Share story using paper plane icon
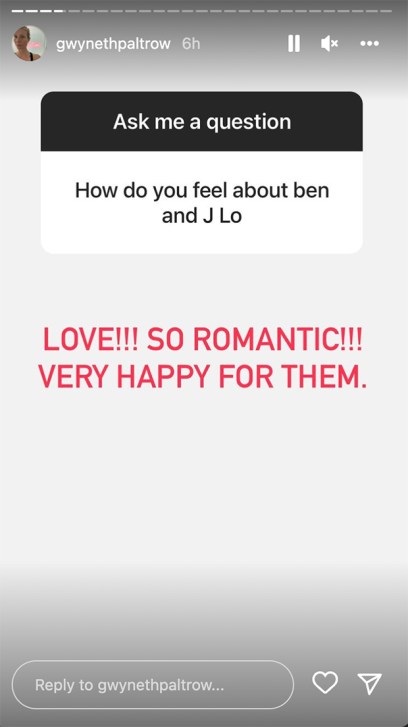408x727 pixels. click(x=370, y=683)
